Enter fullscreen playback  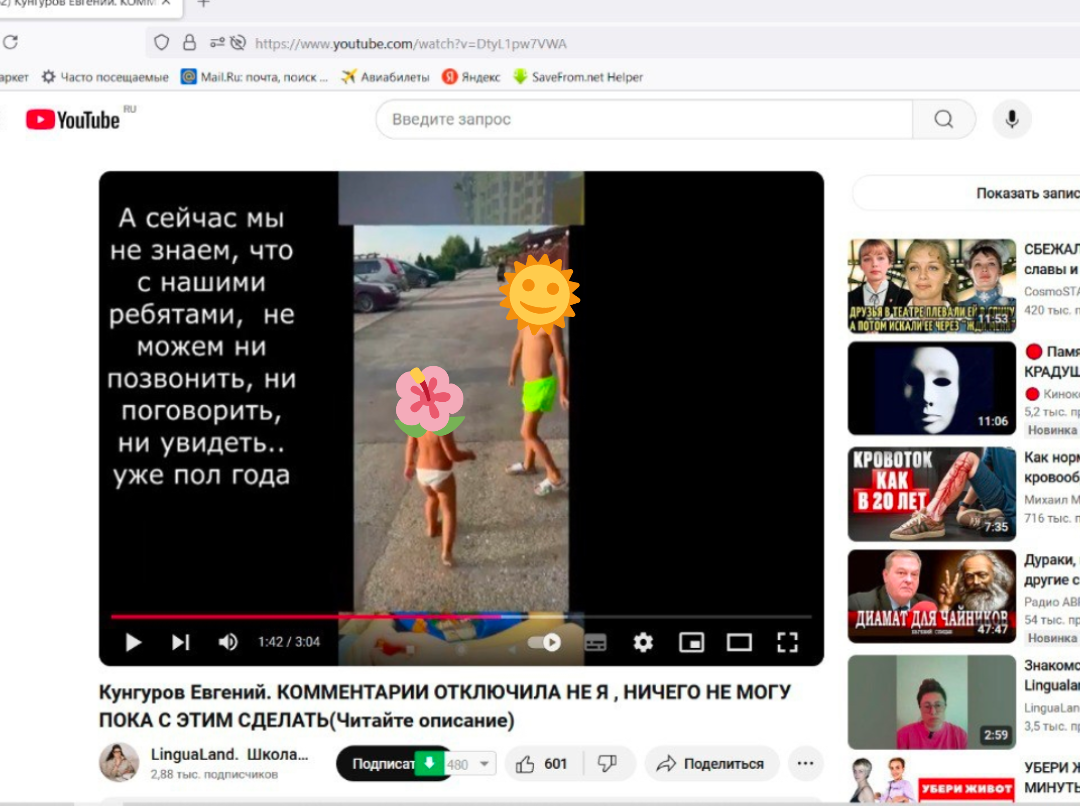785,644
